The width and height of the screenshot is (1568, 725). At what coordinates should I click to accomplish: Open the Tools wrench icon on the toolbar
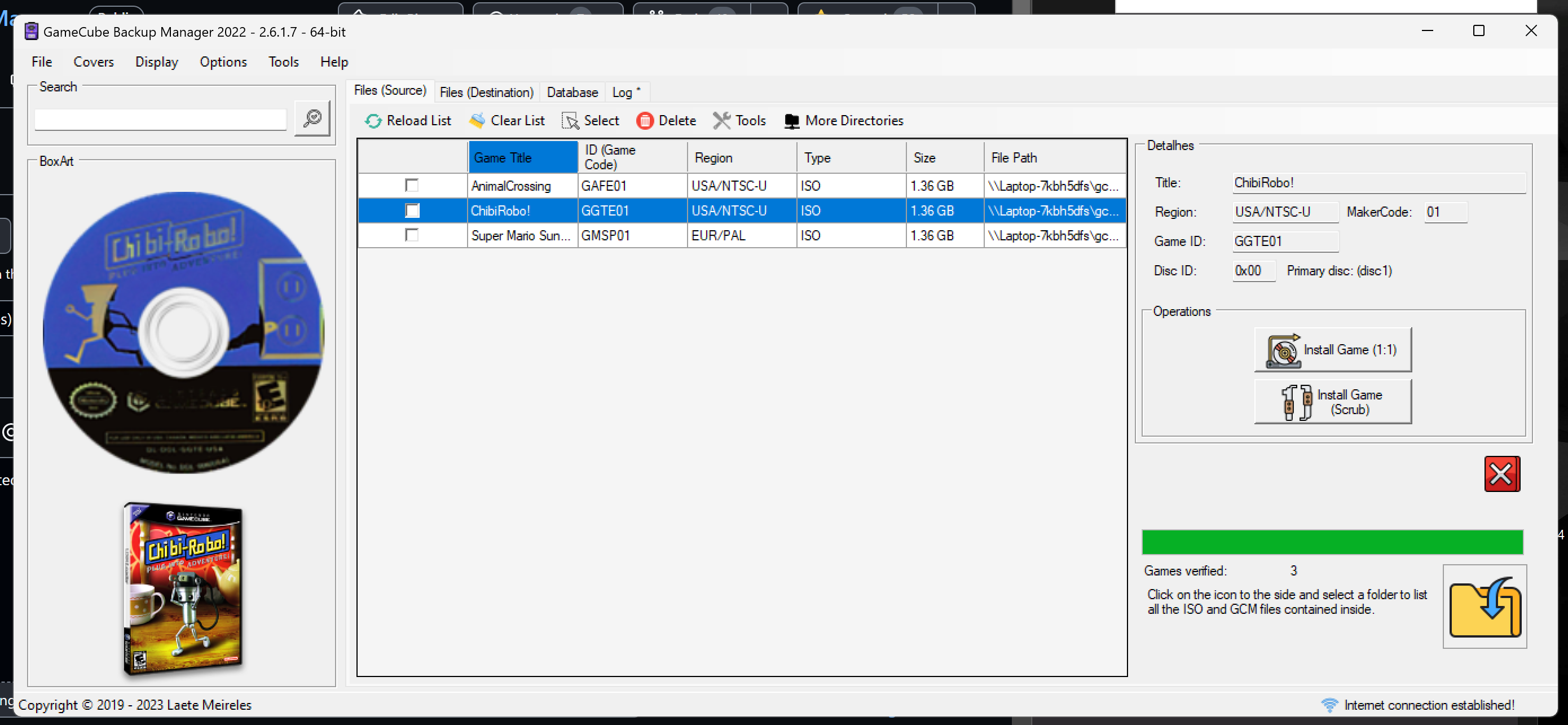coord(722,121)
